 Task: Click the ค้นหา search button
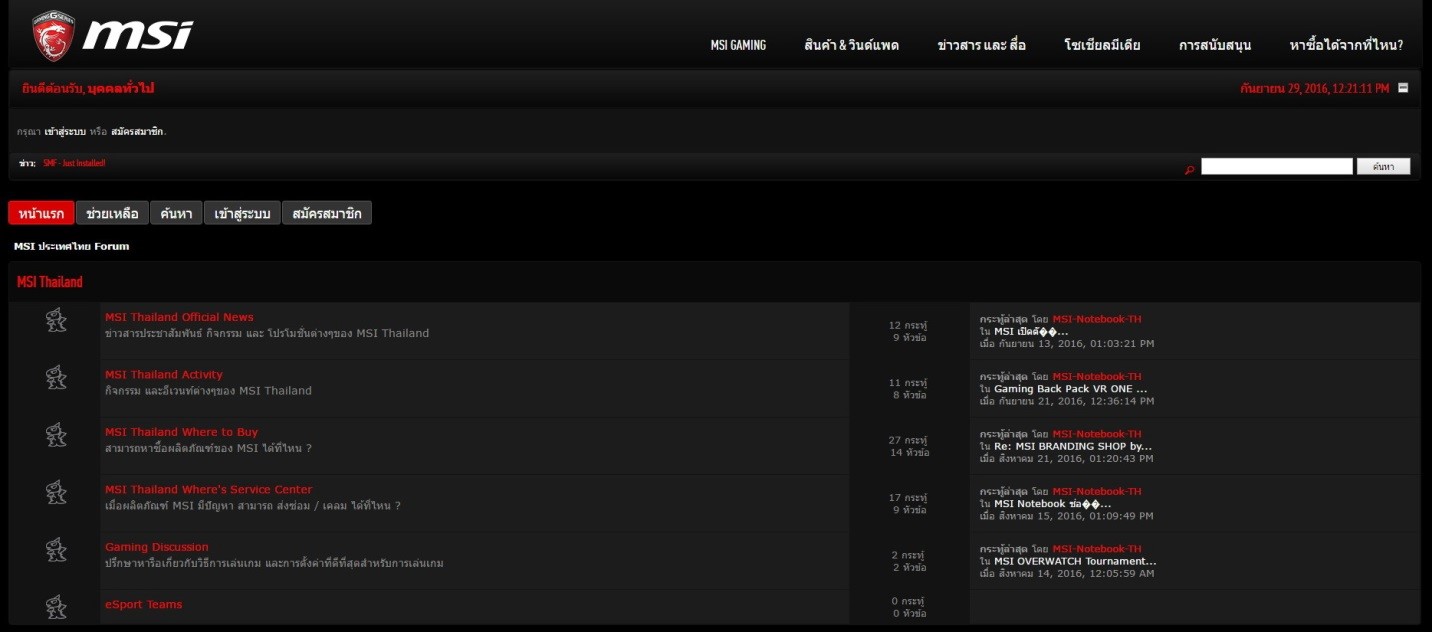(1383, 166)
